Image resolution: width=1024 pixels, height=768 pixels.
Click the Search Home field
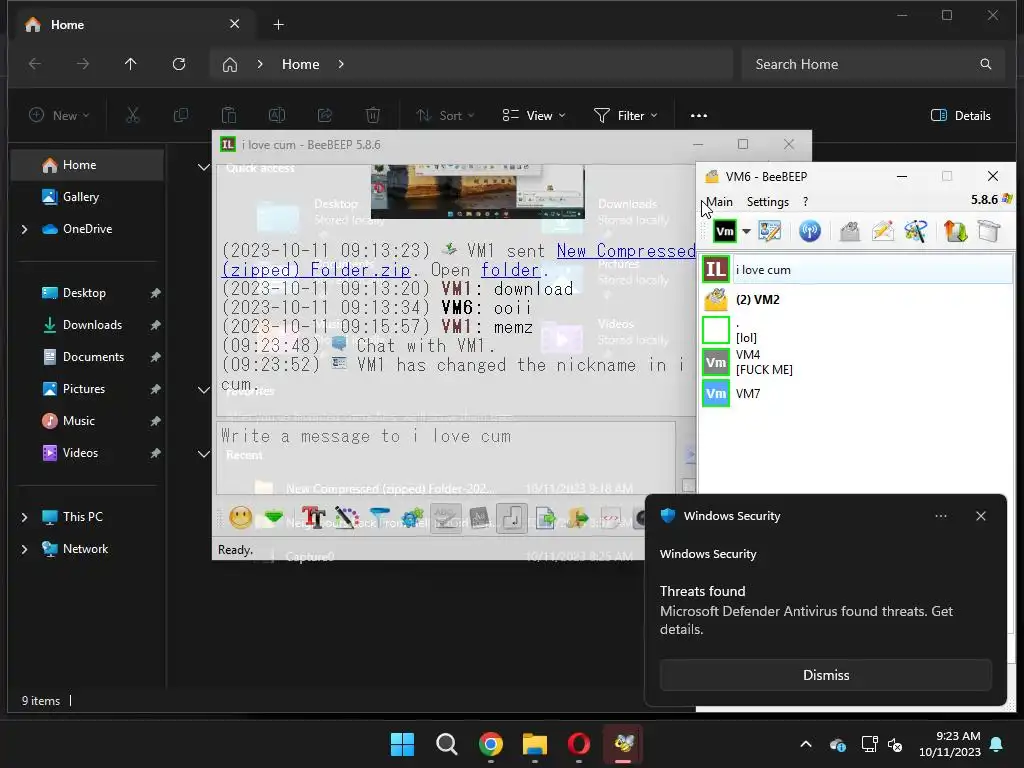[x=872, y=64]
